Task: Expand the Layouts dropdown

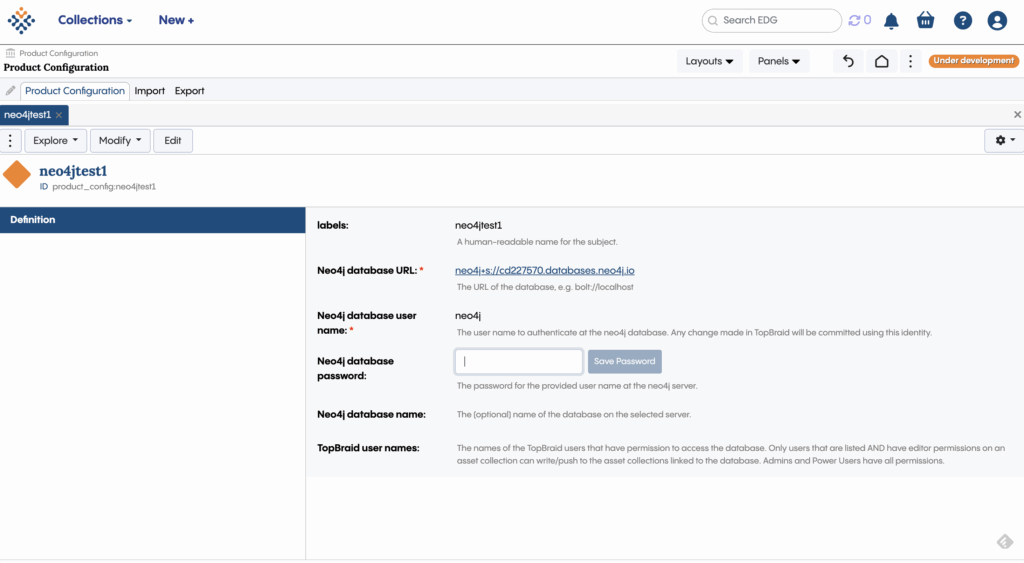Action: point(709,61)
